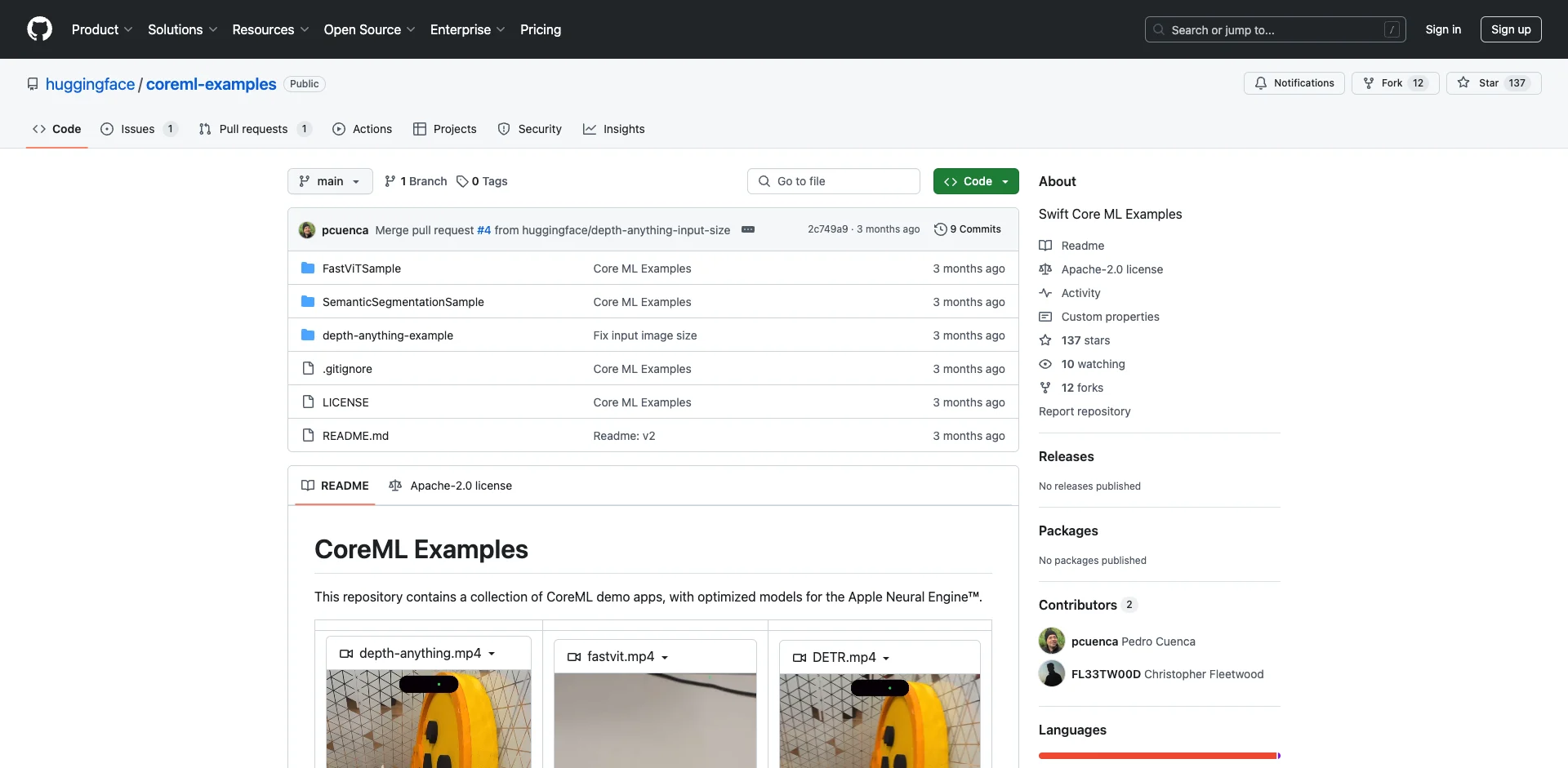This screenshot has height=768, width=1568.
Task: Open the green Code dropdown button
Action: click(x=976, y=181)
